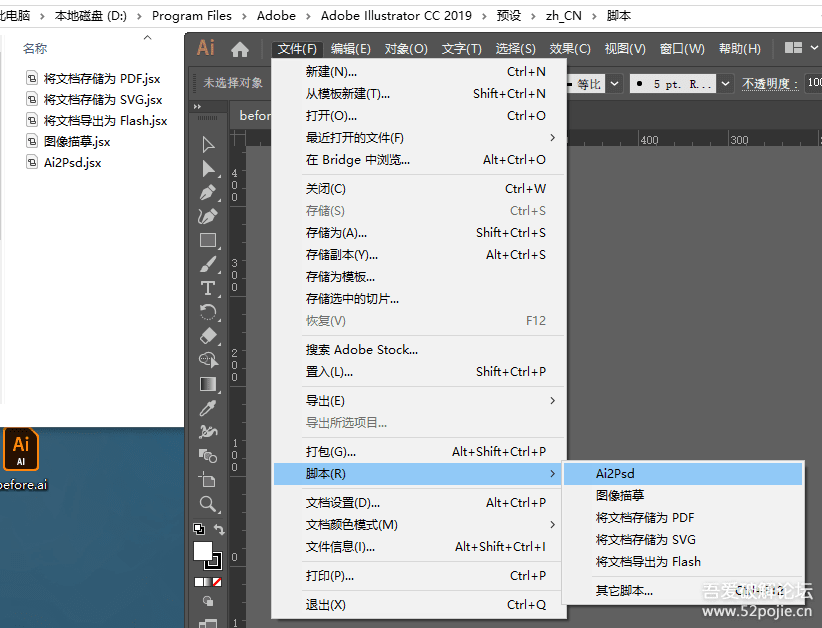Choose 退出(X) menu entry
The image size is (822, 628).
[x=419, y=605]
